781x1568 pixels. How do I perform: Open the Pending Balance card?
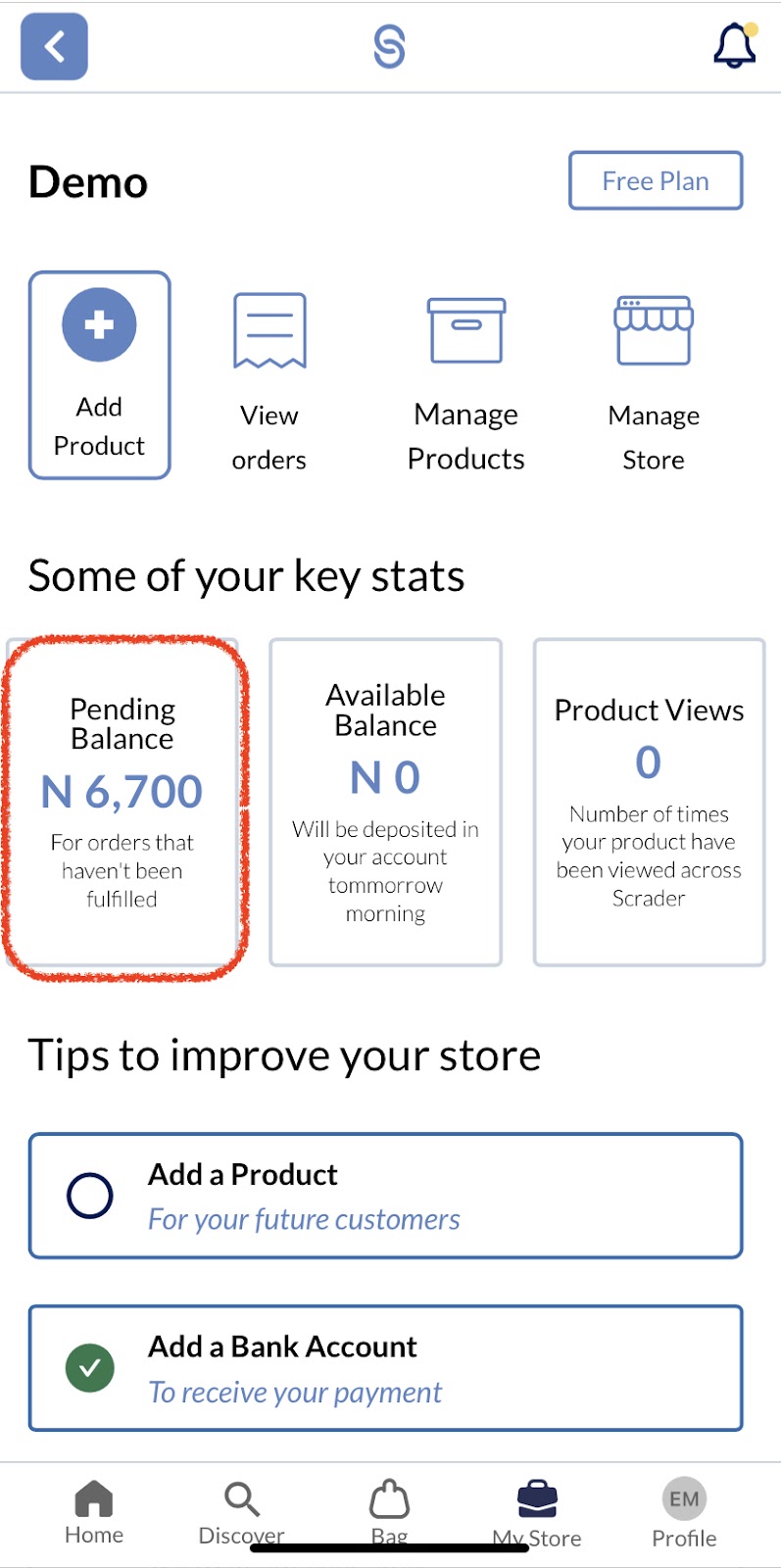(x=122, y=804)
